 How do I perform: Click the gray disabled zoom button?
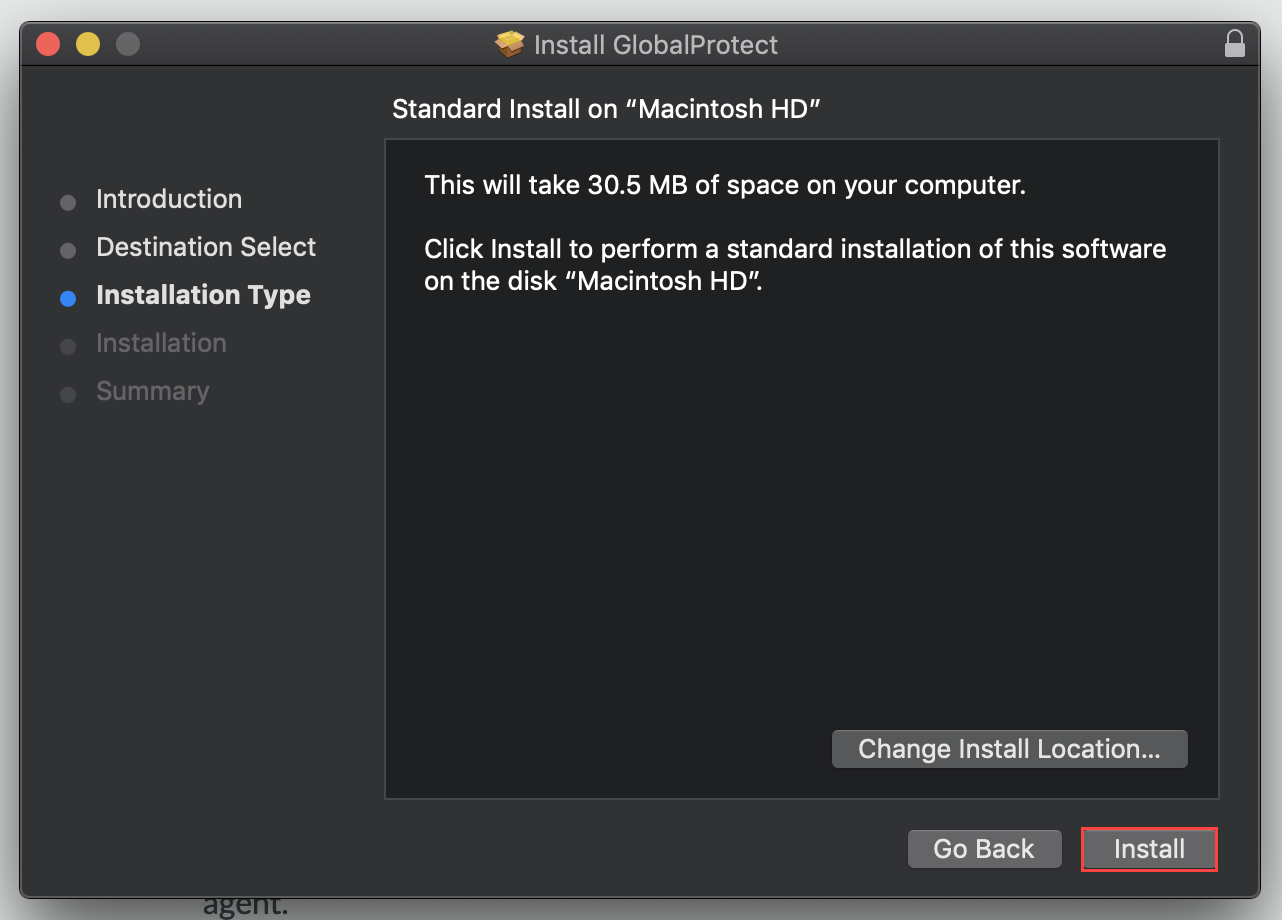pos(128,44)
